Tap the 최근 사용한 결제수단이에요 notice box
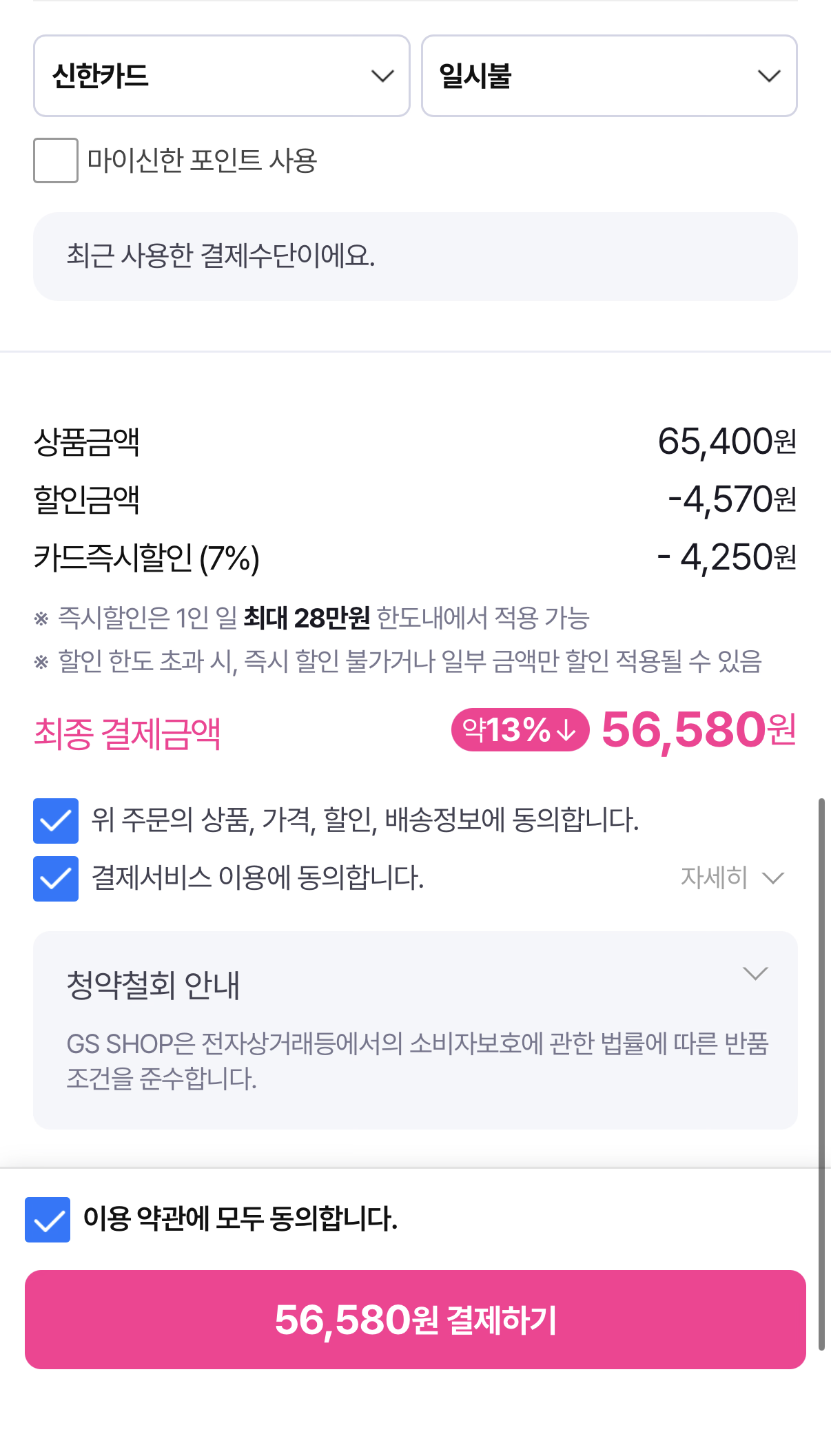 (x=415, y=256)
